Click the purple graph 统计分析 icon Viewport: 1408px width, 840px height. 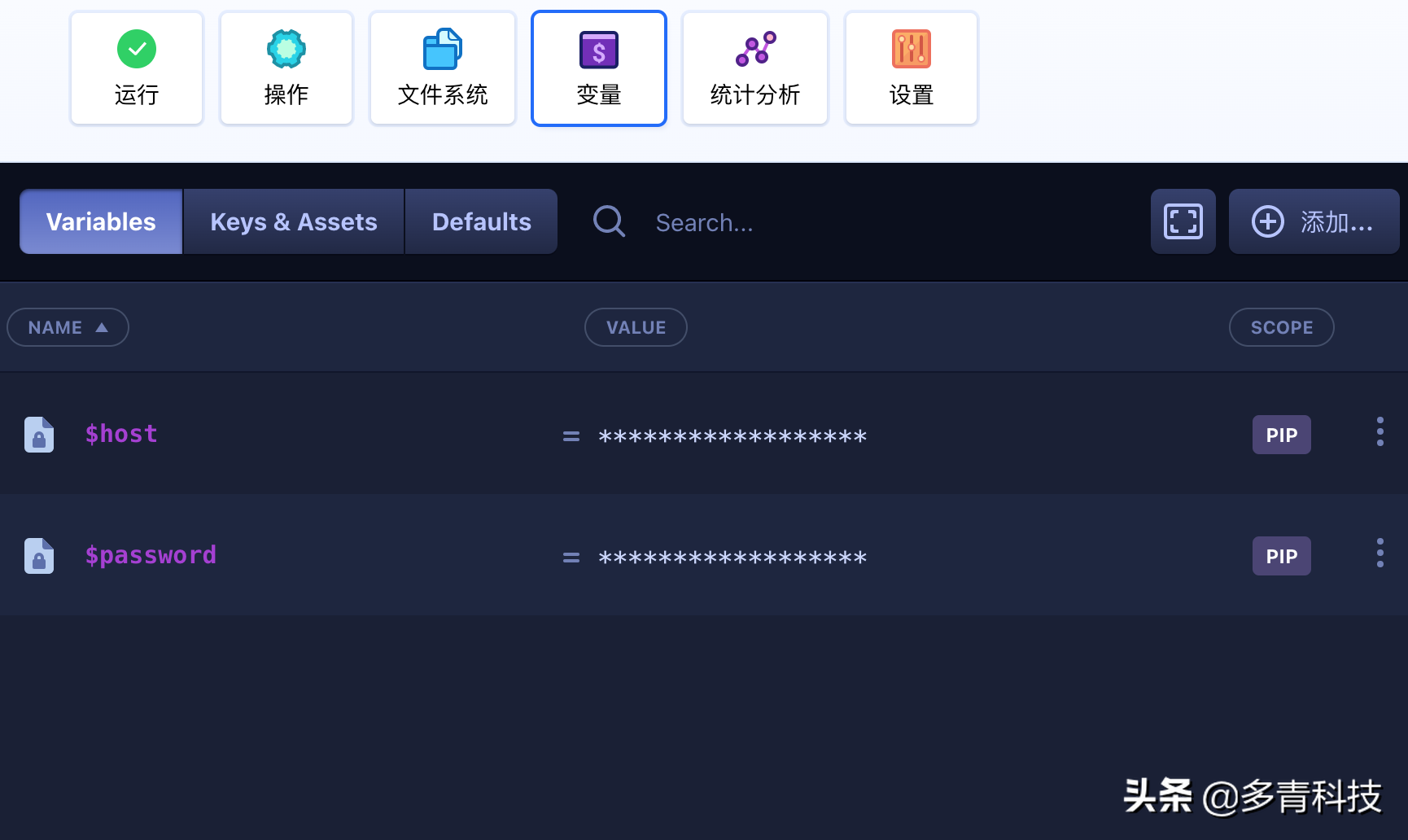(756, 49)
